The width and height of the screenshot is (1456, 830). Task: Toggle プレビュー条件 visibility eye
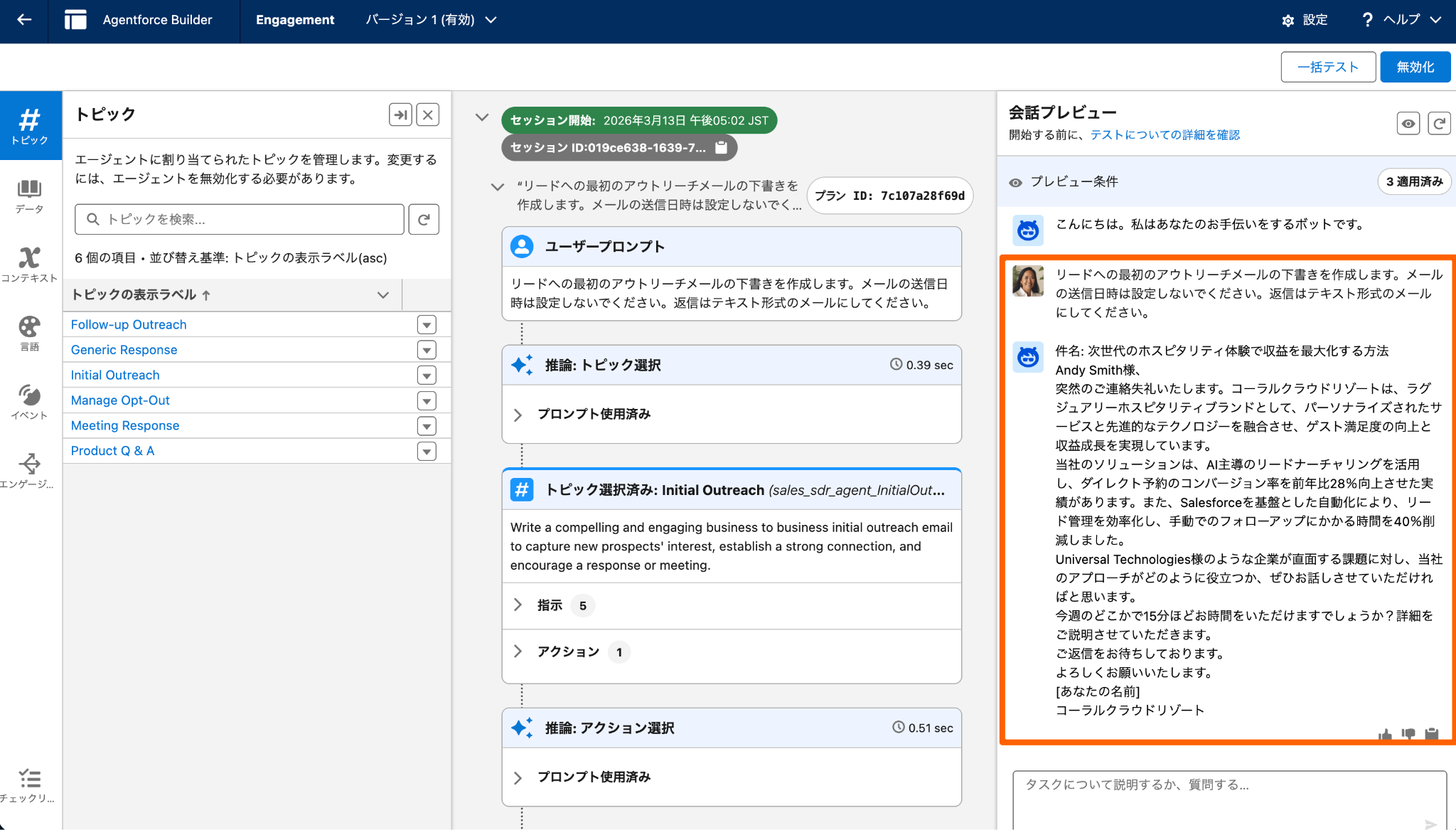click(x=1016, y=182)
